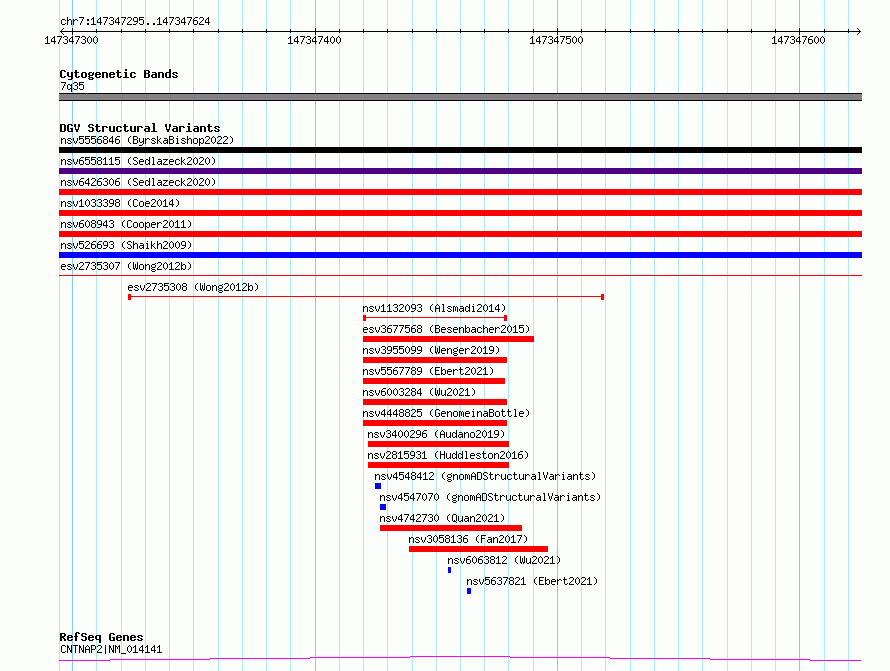Open variant nsv3955099 (Wenger2019) label
The width and height of the screenshot is (890, 671).
pos(431,350)
